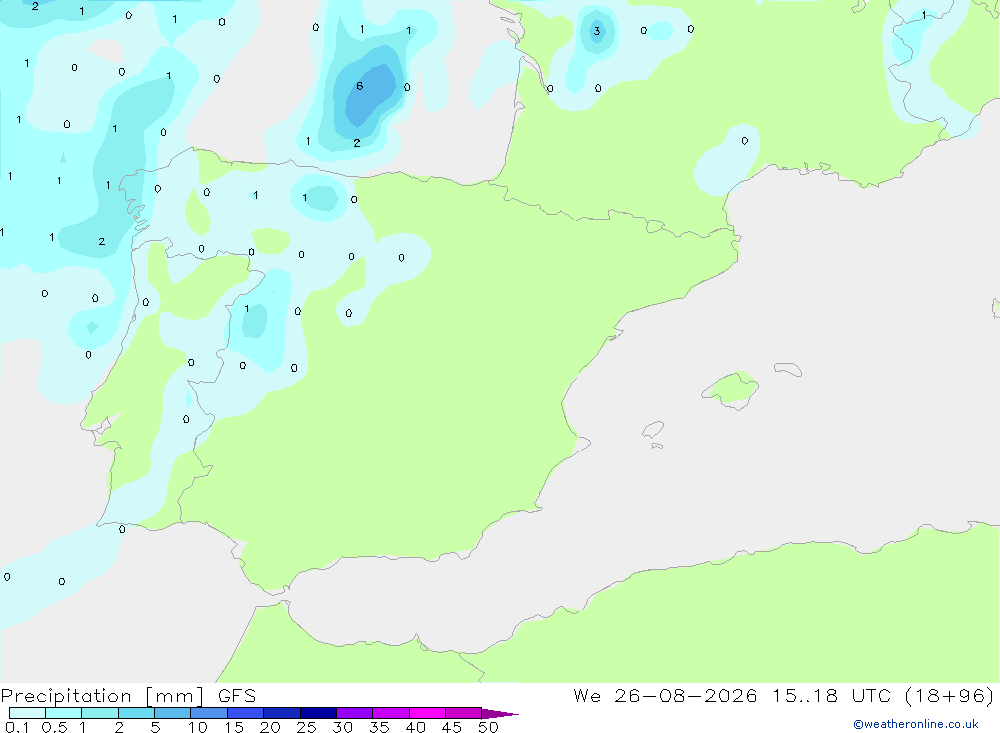Image resolution: width=1000 pixels, height=733 pixels.
Task: Click the date 'We 26-08-2026'
Action: point(665,695)
